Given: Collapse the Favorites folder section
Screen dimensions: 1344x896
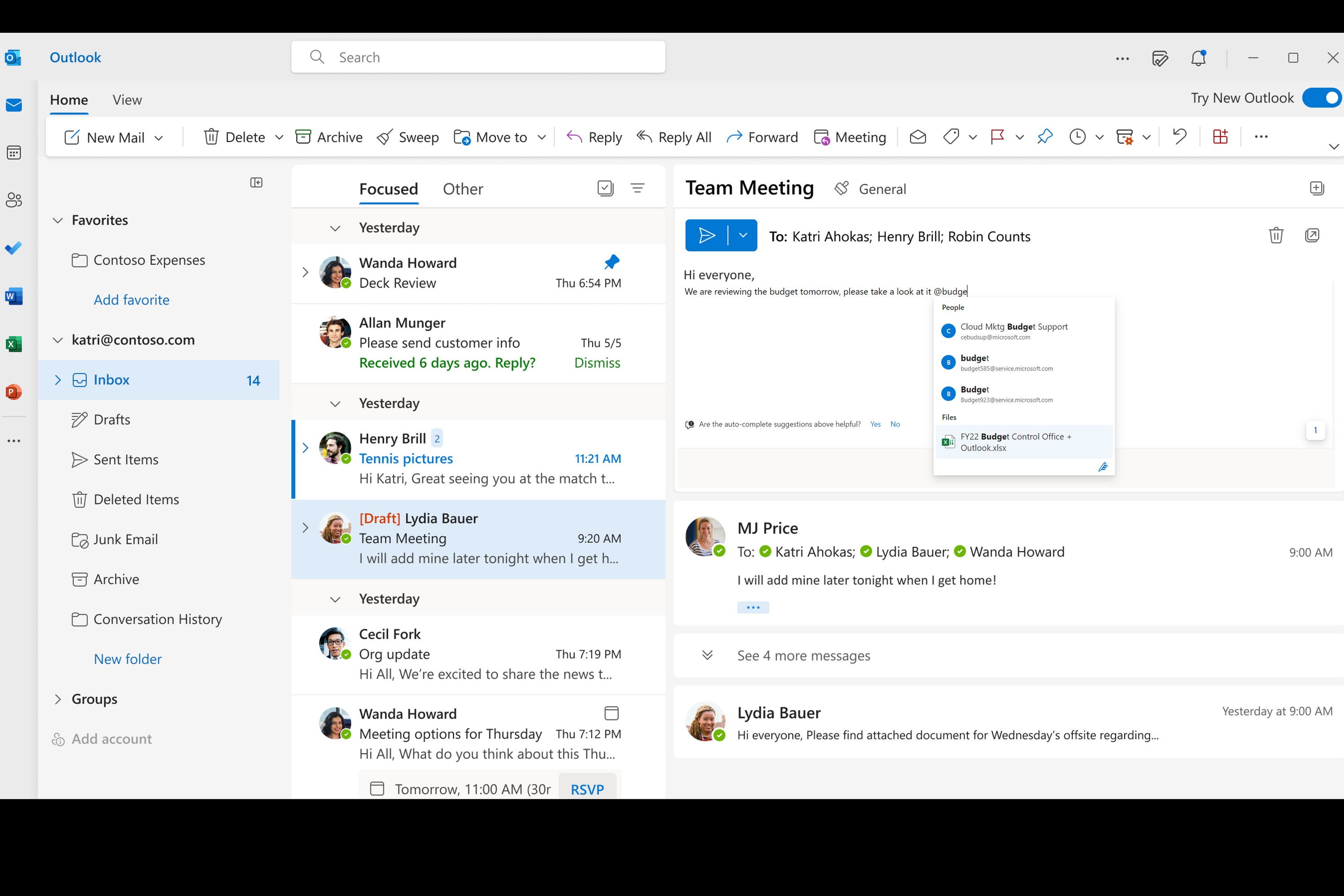Looking at the screenshot, I should click(x=58, y=220).
